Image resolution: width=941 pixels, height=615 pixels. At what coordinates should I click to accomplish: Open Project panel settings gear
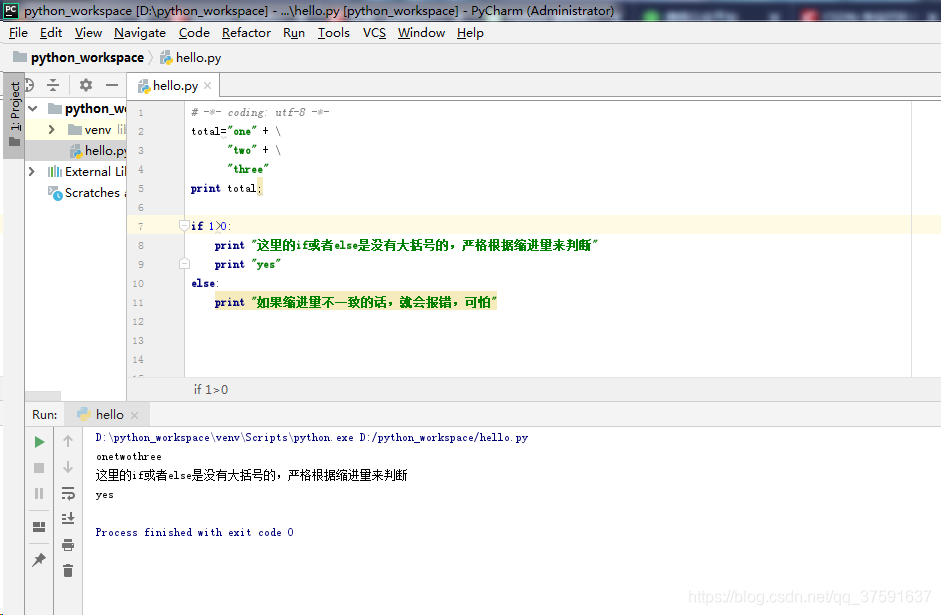[85, 85]
